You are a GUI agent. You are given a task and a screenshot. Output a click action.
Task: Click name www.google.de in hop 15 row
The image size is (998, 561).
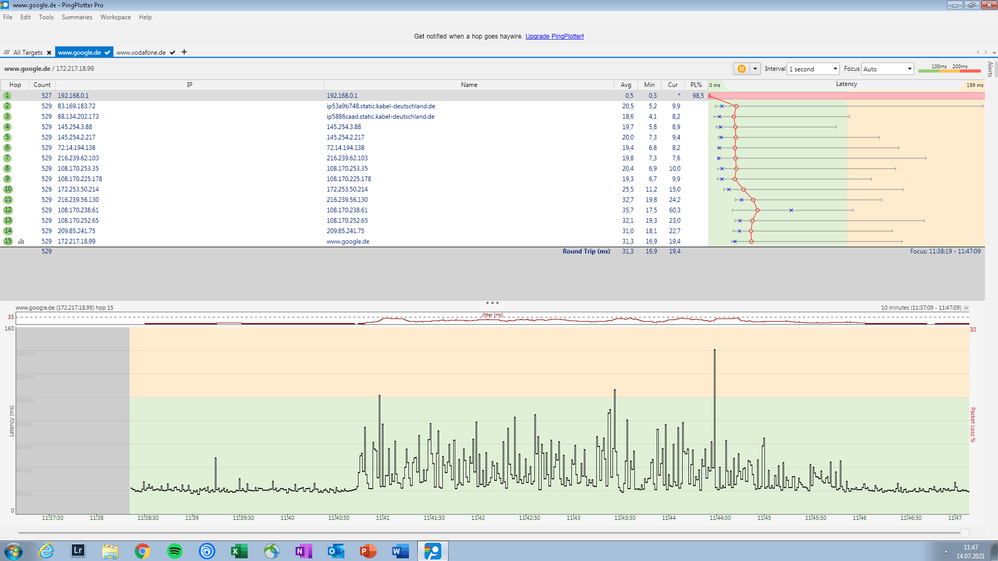(348, 241)
